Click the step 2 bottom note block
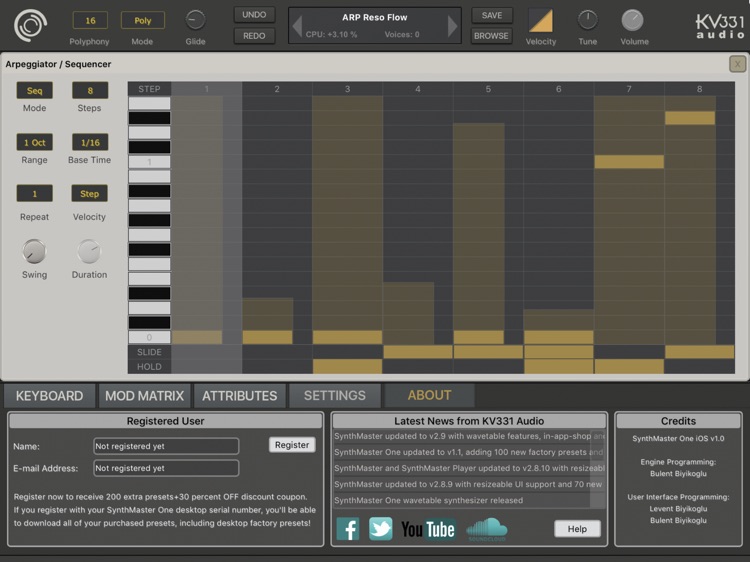 [267, 337]
